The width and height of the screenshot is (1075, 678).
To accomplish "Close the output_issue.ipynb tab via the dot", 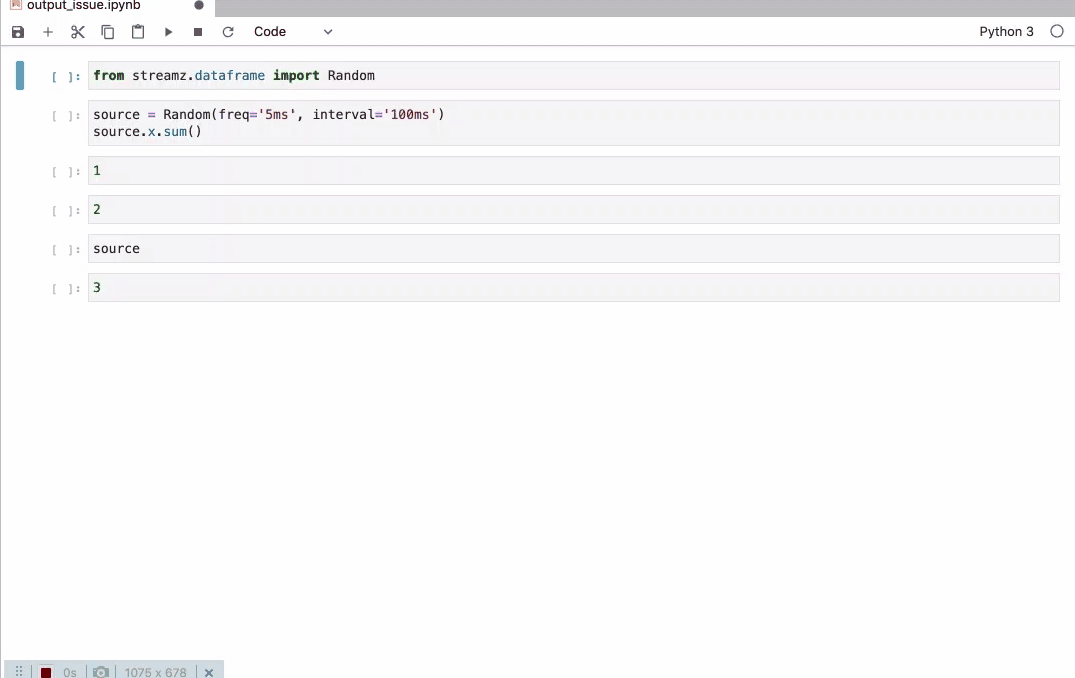I will tap(199, 5).
